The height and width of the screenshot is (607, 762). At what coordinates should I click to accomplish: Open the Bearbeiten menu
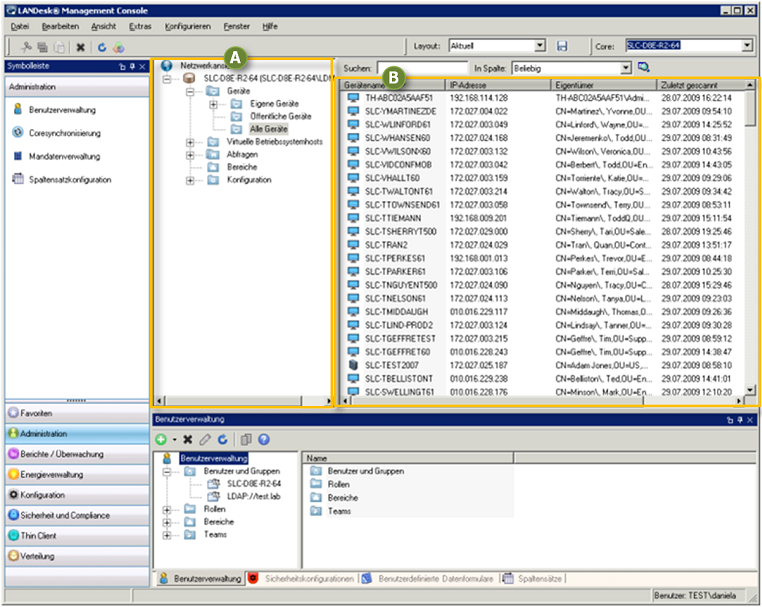pos(60,26)
